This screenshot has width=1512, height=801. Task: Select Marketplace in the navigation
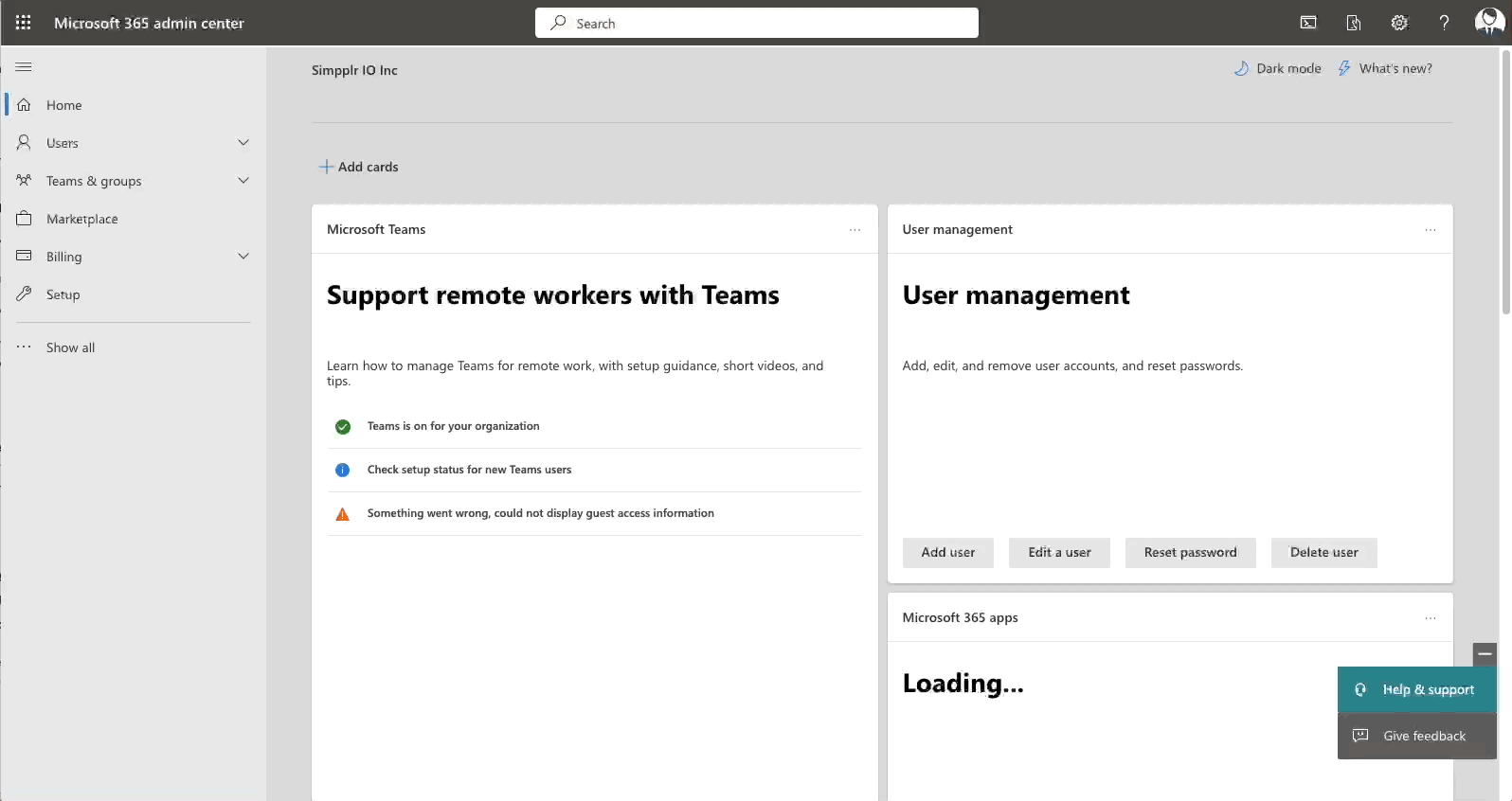pyautogui.click(x=133, y=219)
